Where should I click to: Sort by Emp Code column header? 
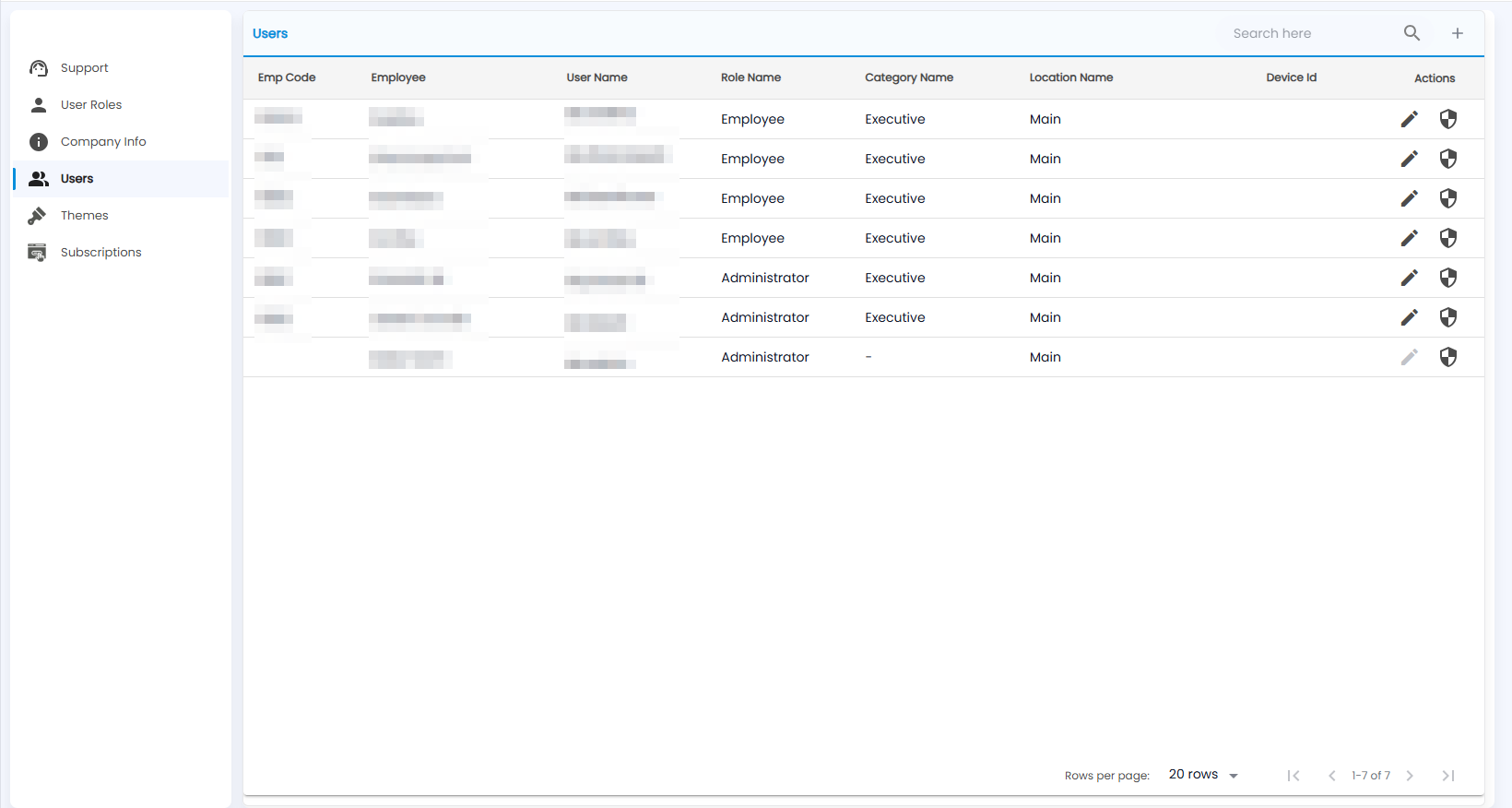click(x=287, y=77)
